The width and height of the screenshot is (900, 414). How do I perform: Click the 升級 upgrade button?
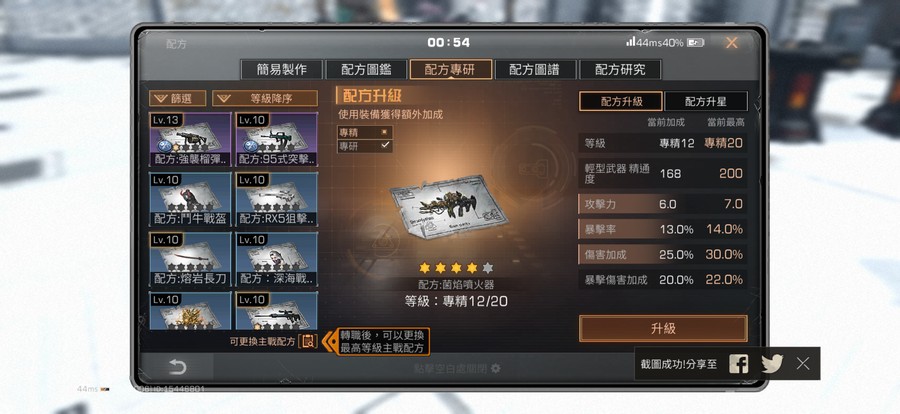click(663, 328)
